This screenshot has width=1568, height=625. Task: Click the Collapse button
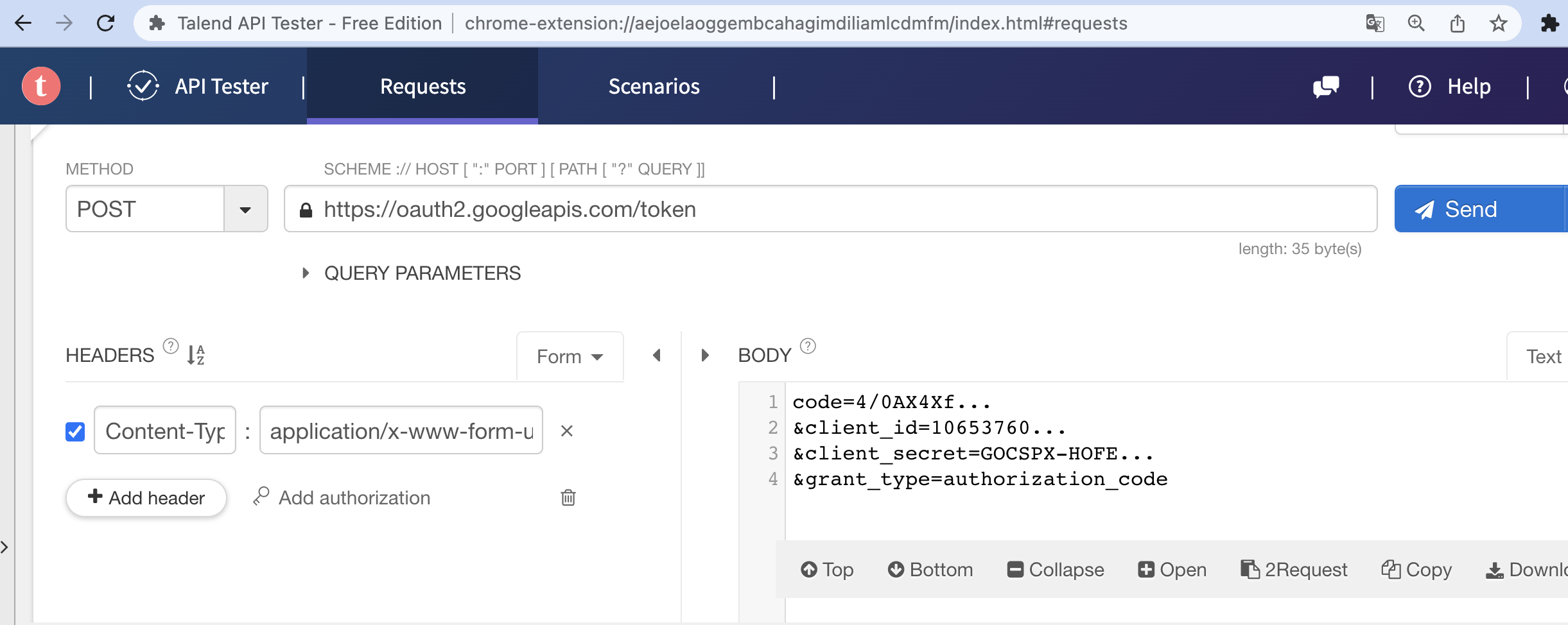pos(1056,569)
